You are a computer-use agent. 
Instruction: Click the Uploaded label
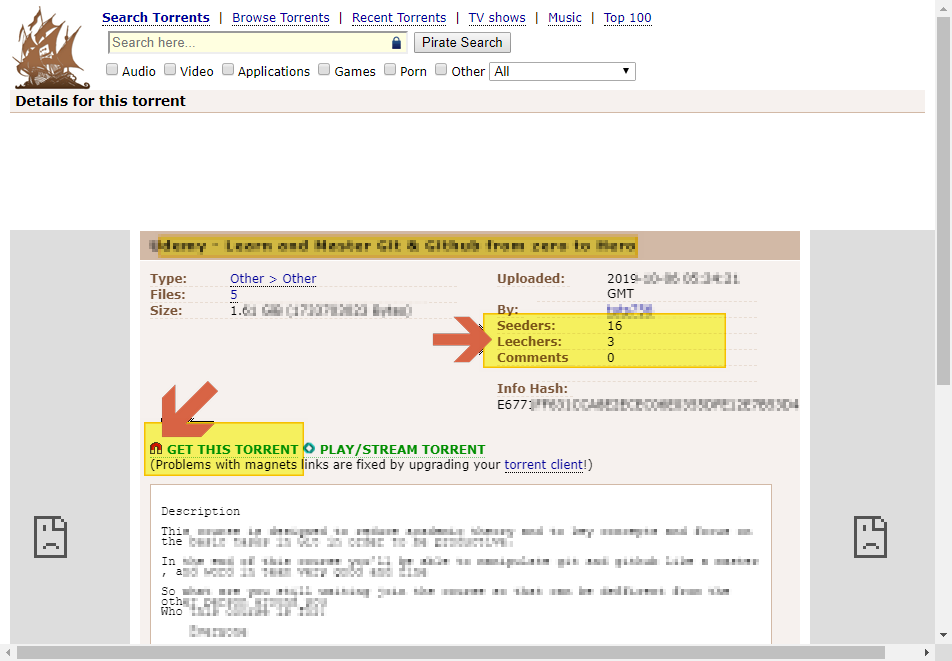pyautogui.click(x=531, y=279)
